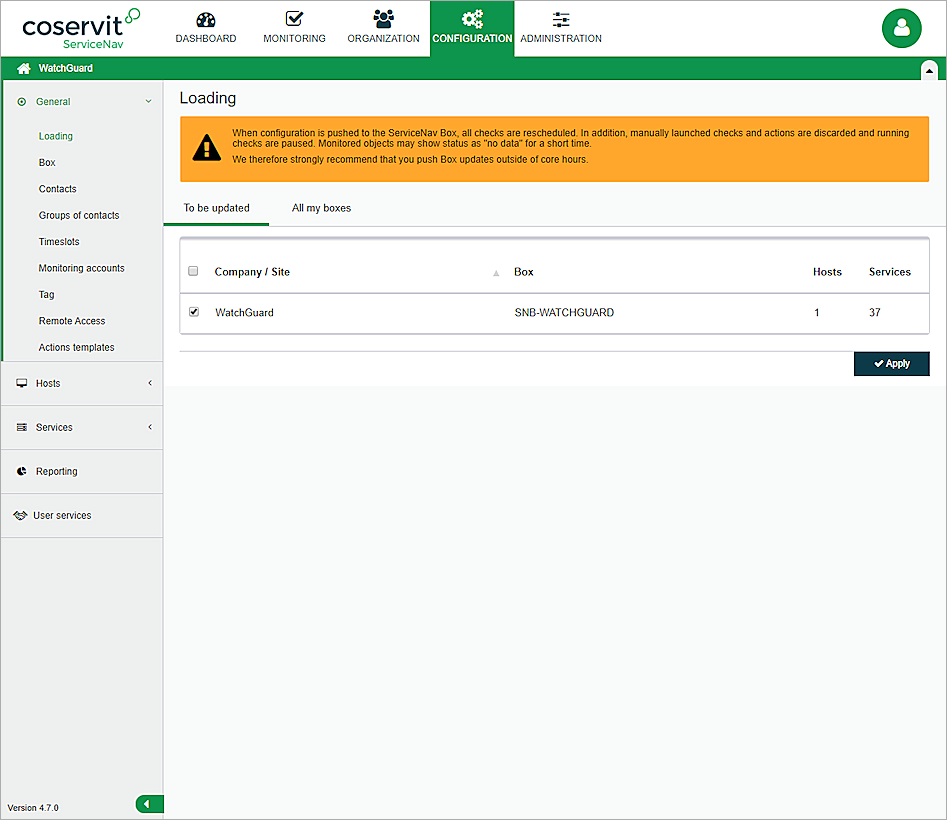Open the Monitoring checkmark icon
This screenshot has width=947, height=820.
(294, 19)
